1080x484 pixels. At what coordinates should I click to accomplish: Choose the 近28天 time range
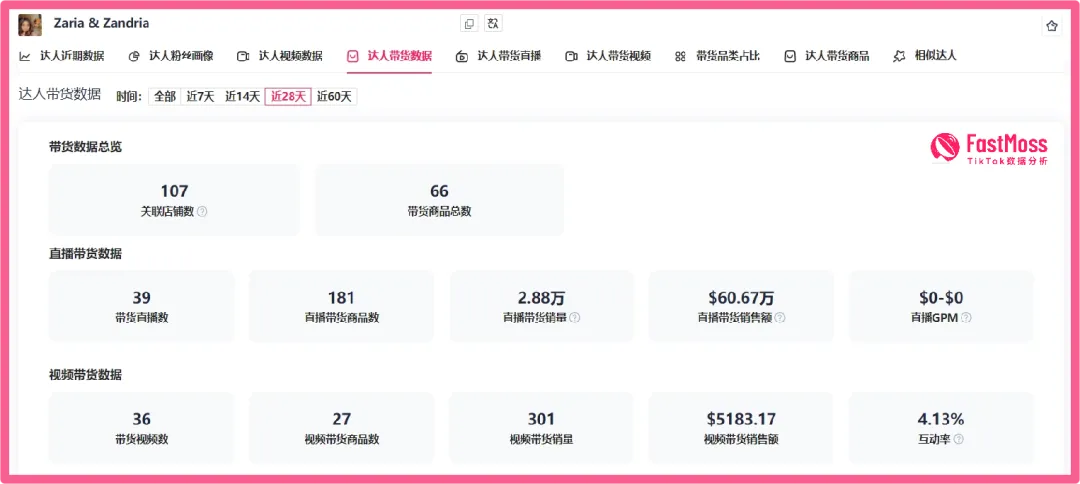[x=288, y=96]
